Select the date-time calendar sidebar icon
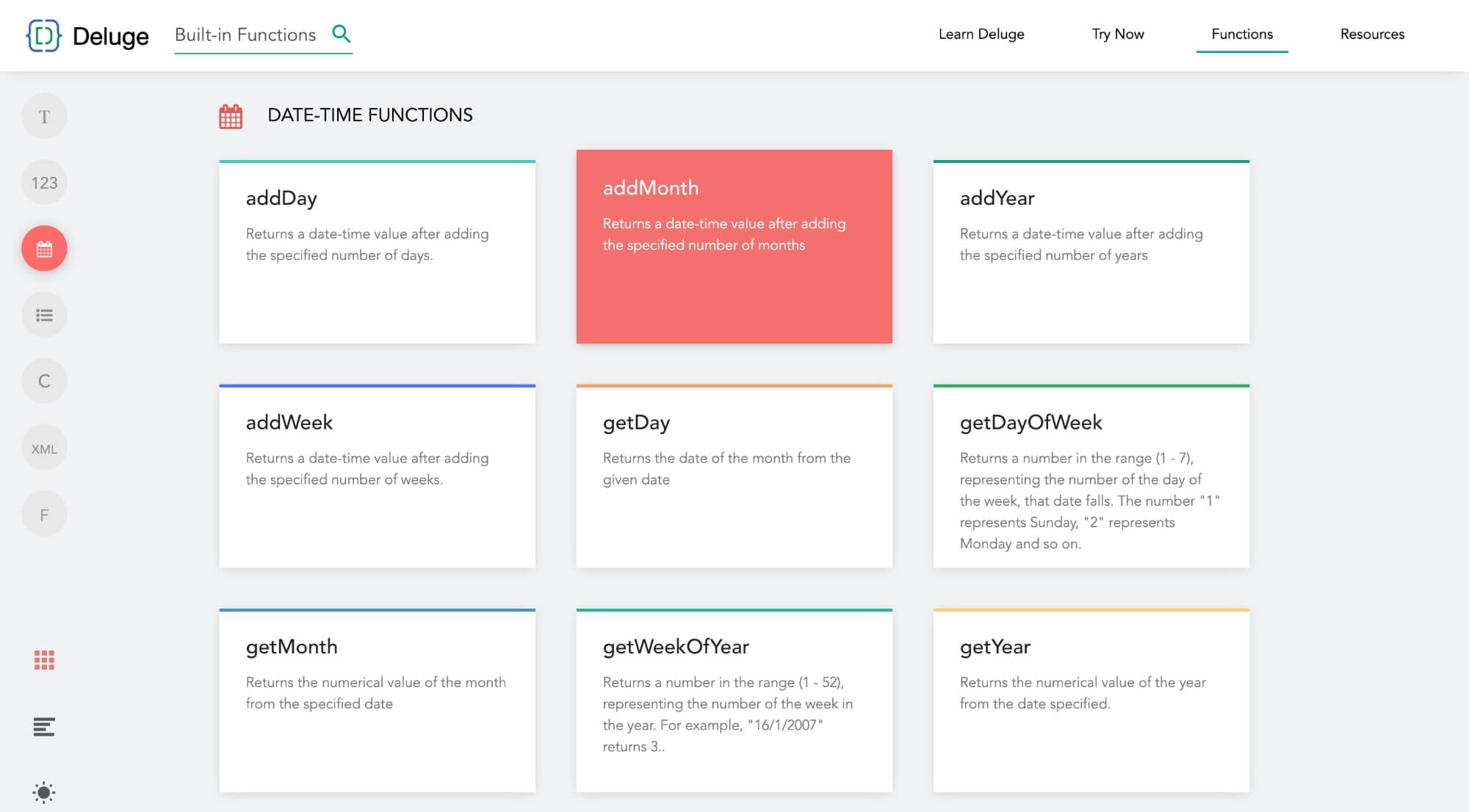 pos(44,249)
